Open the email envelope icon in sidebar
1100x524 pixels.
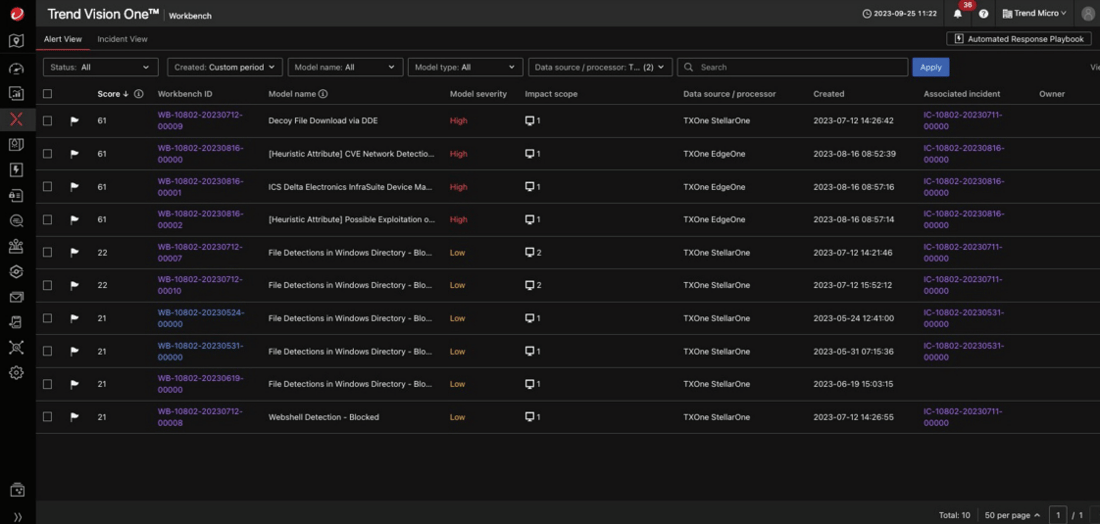click(x=16, y=297)
